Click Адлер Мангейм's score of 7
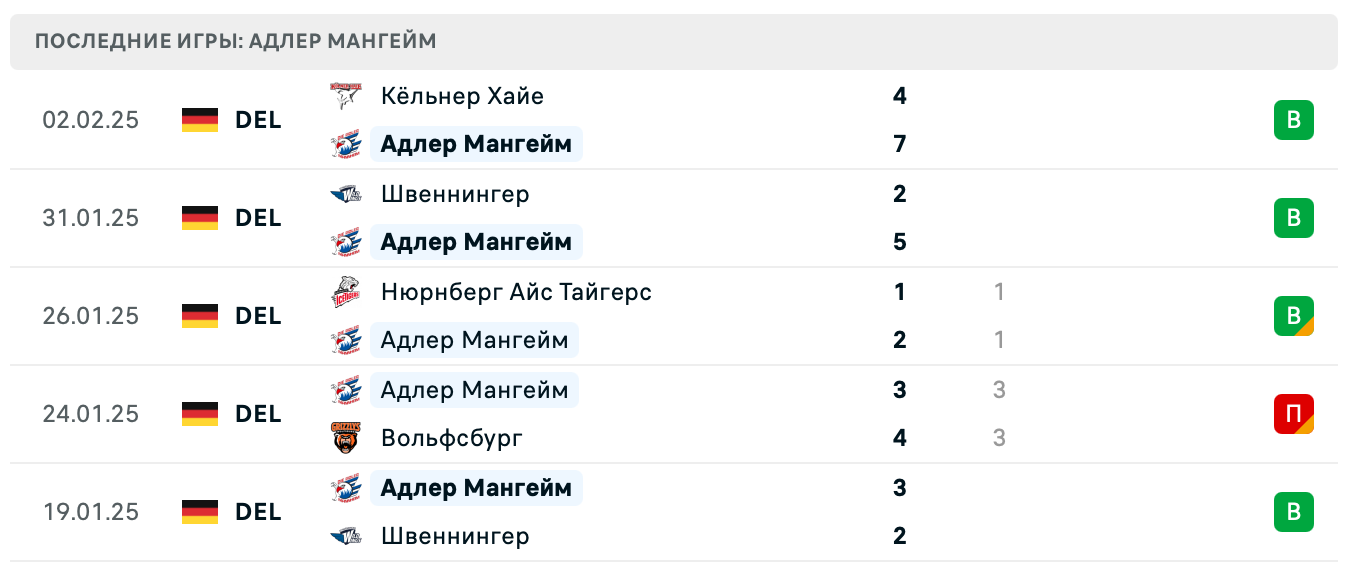 [x=900, y=144]
